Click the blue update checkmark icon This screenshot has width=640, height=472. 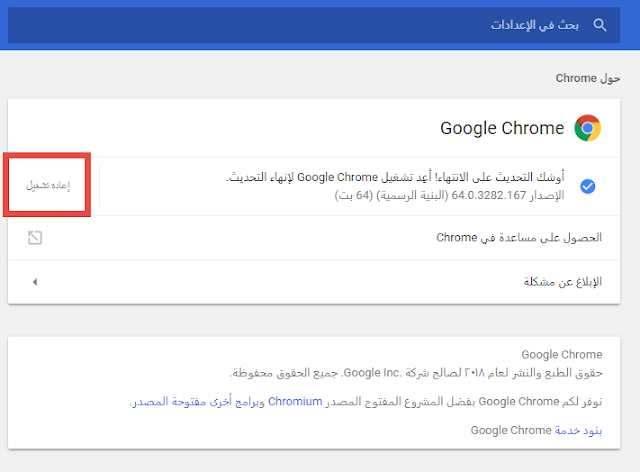[x=587, y=186]
